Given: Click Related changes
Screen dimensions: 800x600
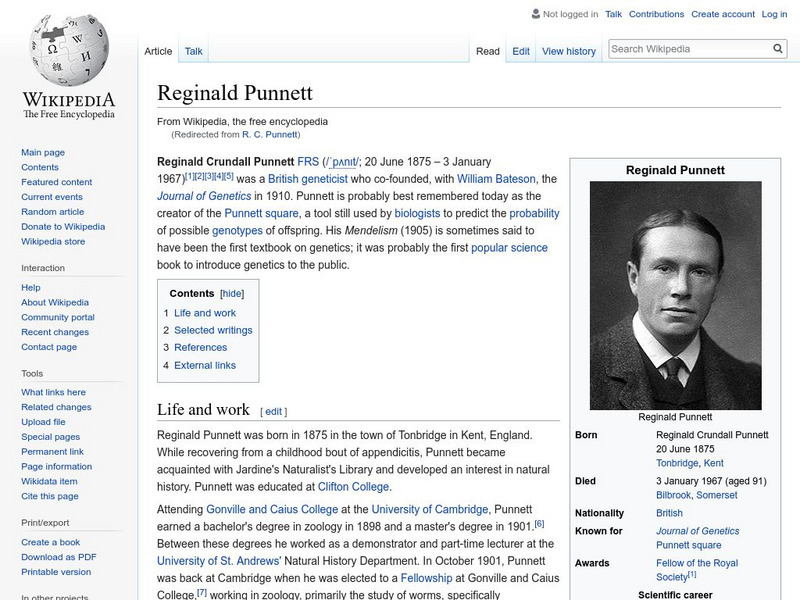Looking at the screenshot, I should 56,407.
